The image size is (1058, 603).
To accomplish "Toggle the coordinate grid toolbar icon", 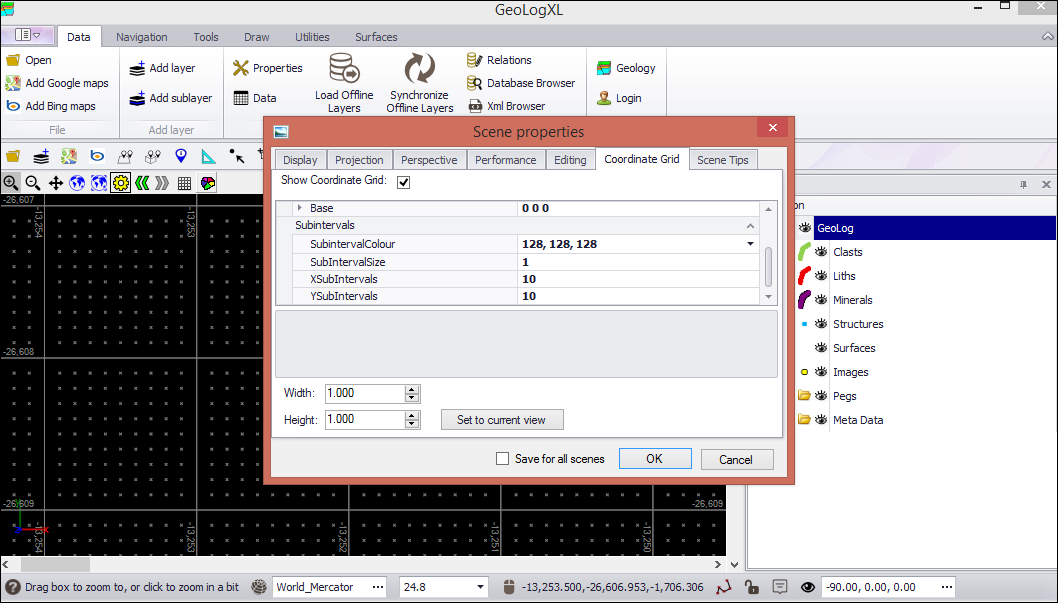I will point(185,183).
